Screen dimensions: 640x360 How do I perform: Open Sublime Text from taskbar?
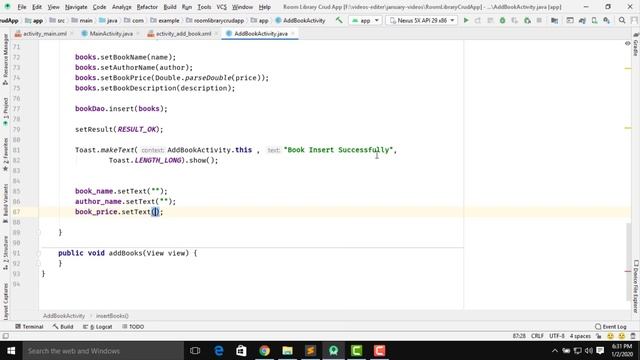coord(310,351)
